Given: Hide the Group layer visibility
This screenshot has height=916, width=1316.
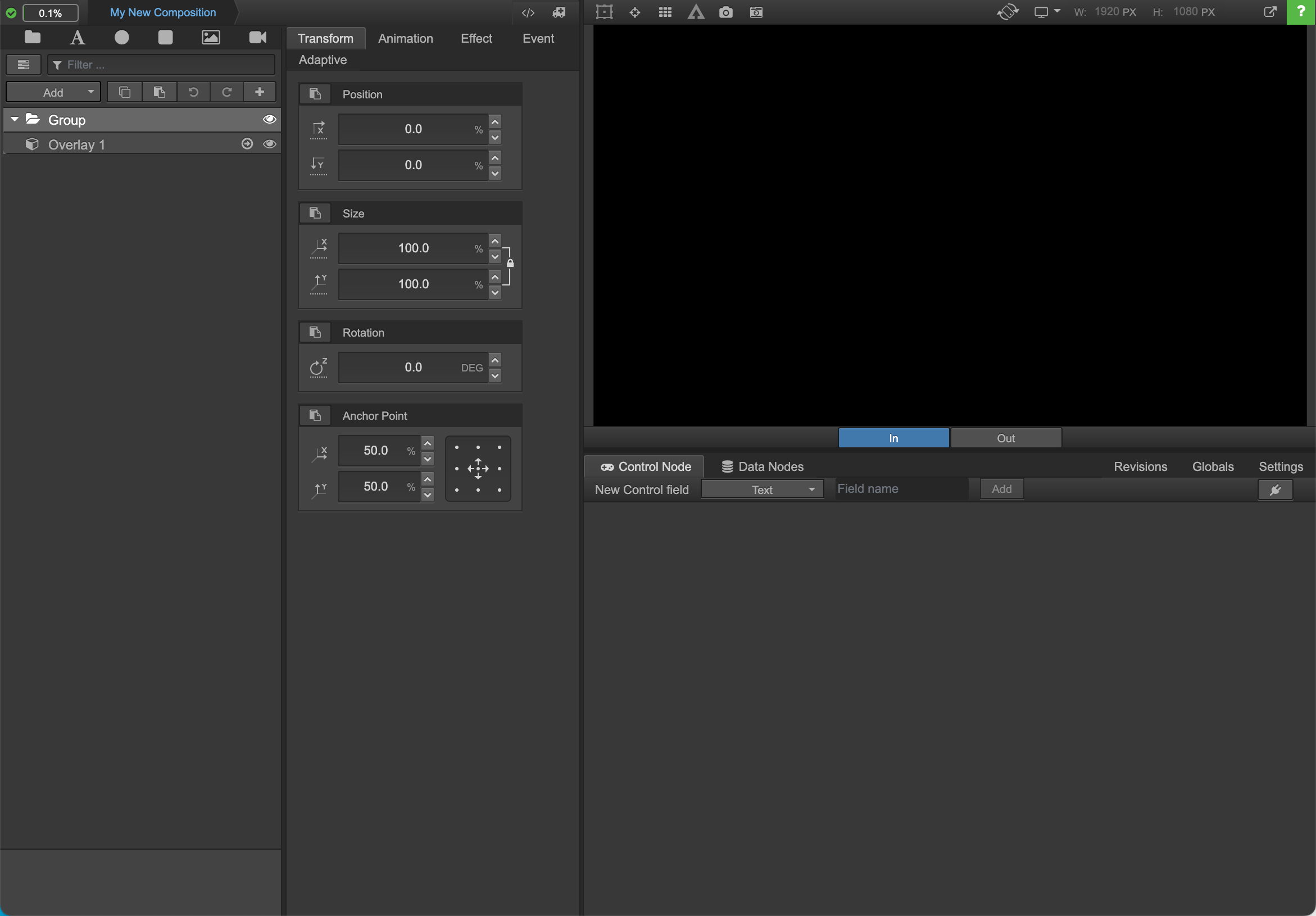Looking at the screenshot, I should click(x=269, y=119).
